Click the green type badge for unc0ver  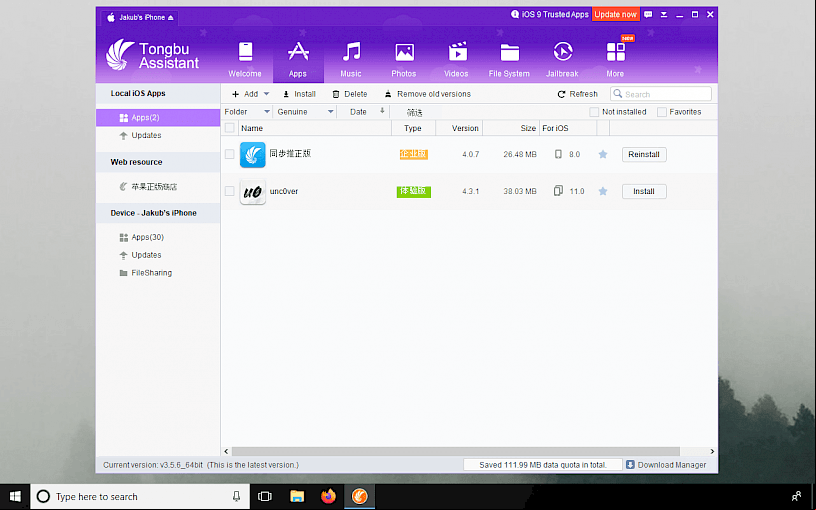click(x=414, y=192)
